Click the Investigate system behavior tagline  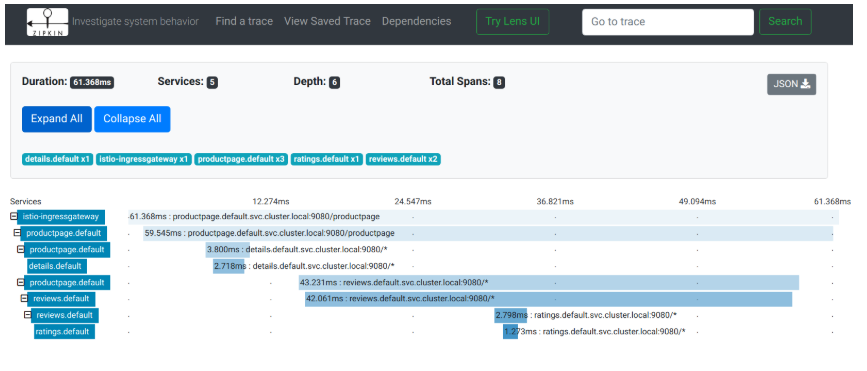click(x=135, y=22)
